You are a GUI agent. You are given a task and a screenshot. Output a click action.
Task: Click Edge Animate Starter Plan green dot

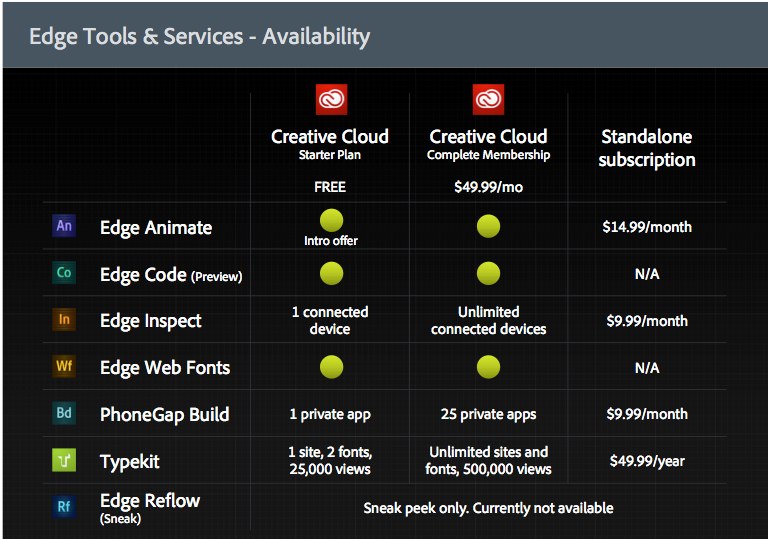331,220
